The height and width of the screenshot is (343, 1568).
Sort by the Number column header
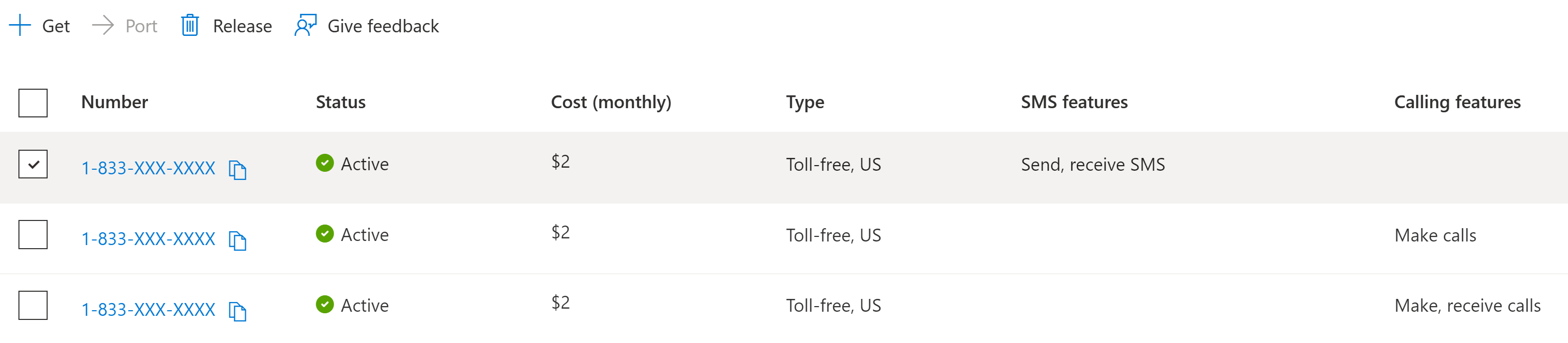[x=114, y=102]
